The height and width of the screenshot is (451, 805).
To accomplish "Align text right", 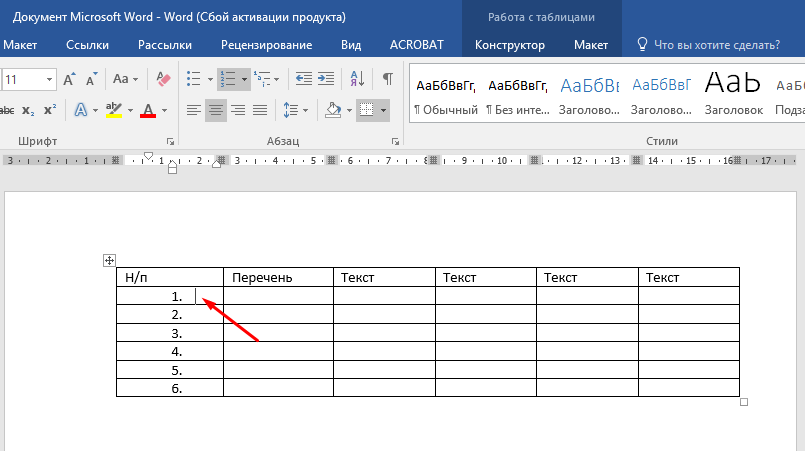I will point(238,110).
